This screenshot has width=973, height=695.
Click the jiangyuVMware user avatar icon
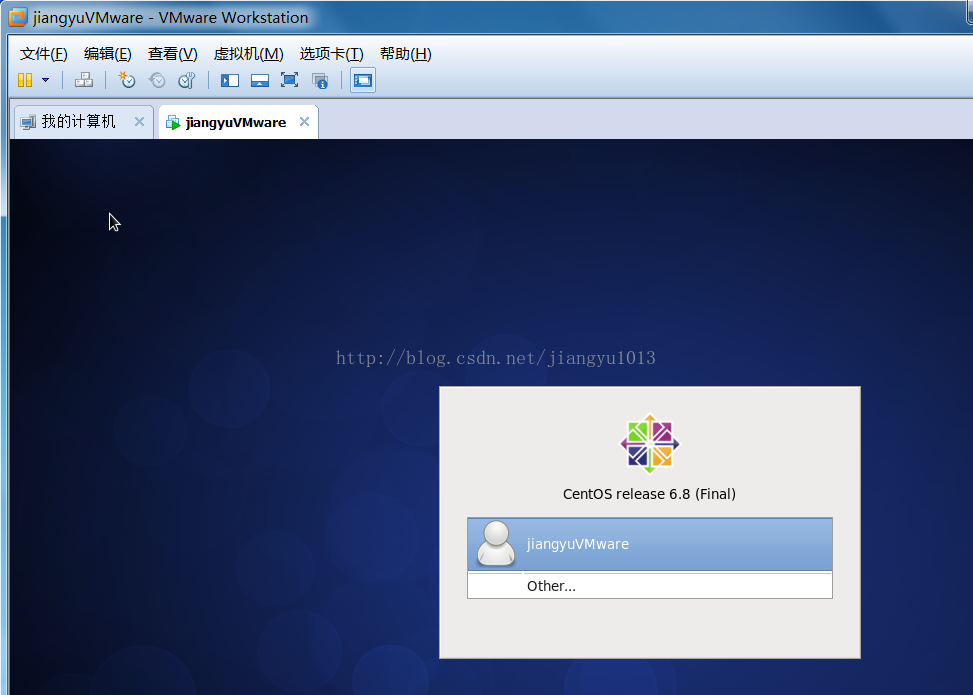[x=496, y=544]
